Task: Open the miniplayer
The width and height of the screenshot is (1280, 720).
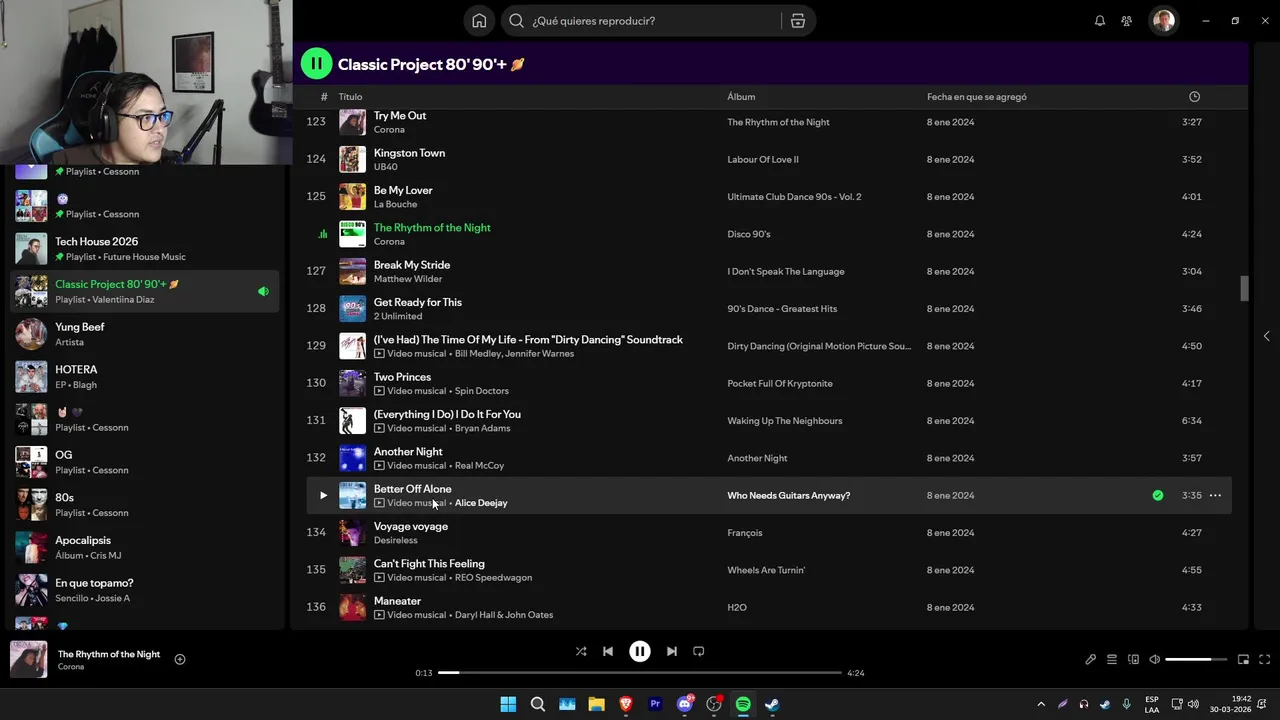Action: (x=1243, y=659)
